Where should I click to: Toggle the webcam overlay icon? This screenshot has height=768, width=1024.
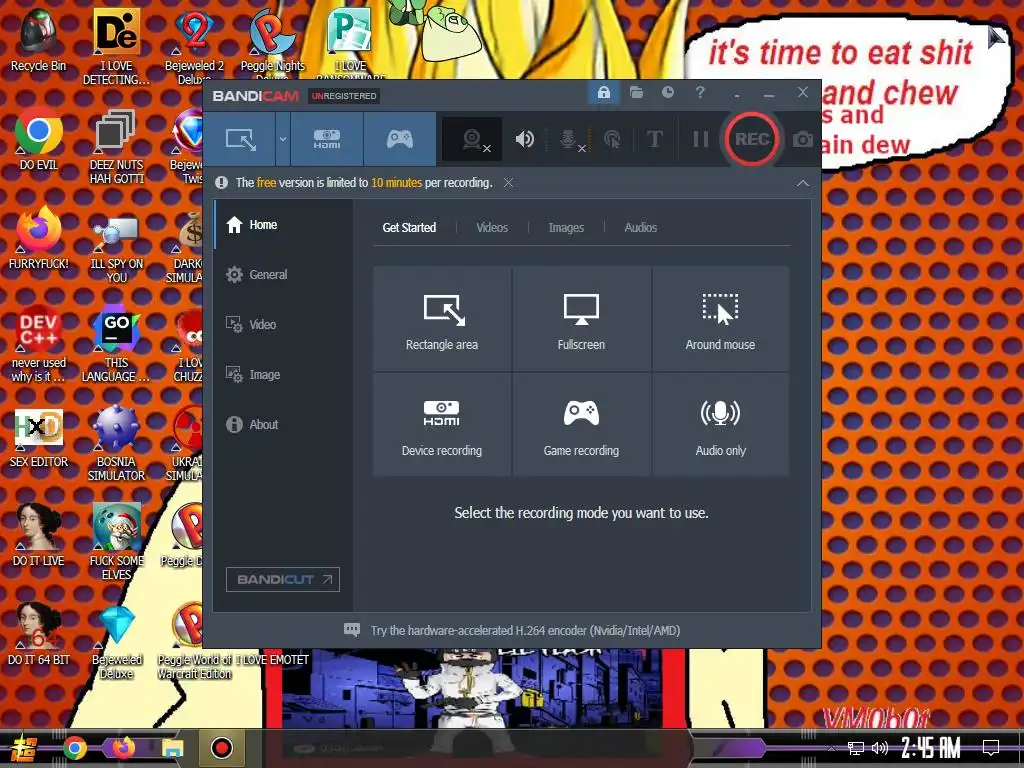pyautogui.click(x=473, y=139)
